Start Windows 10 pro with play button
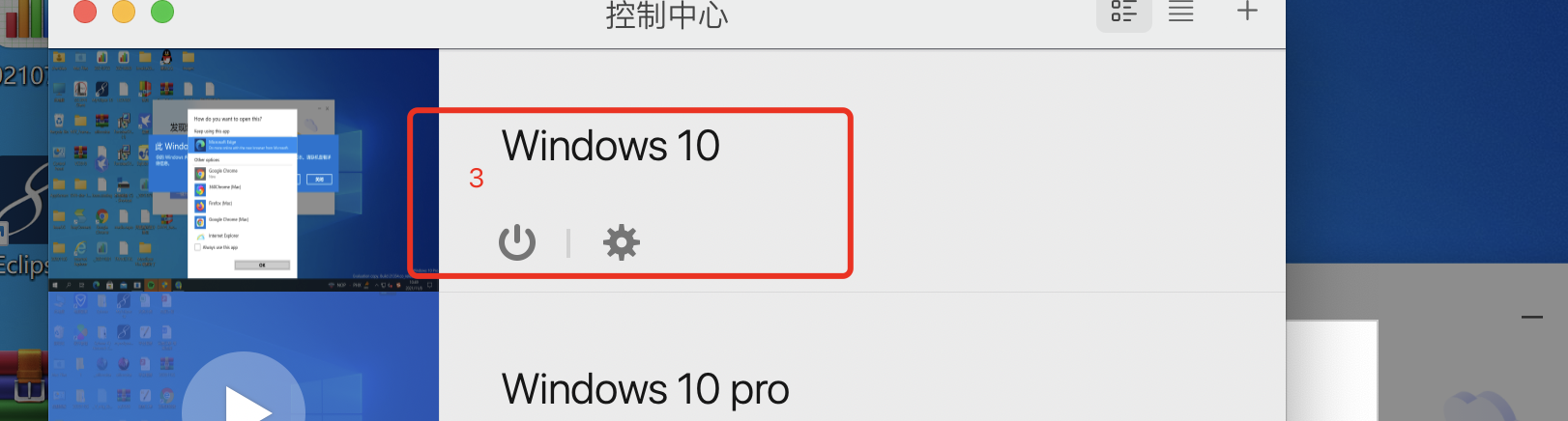The width and height of the screenshot is (1568, 421). click(244, 396)
